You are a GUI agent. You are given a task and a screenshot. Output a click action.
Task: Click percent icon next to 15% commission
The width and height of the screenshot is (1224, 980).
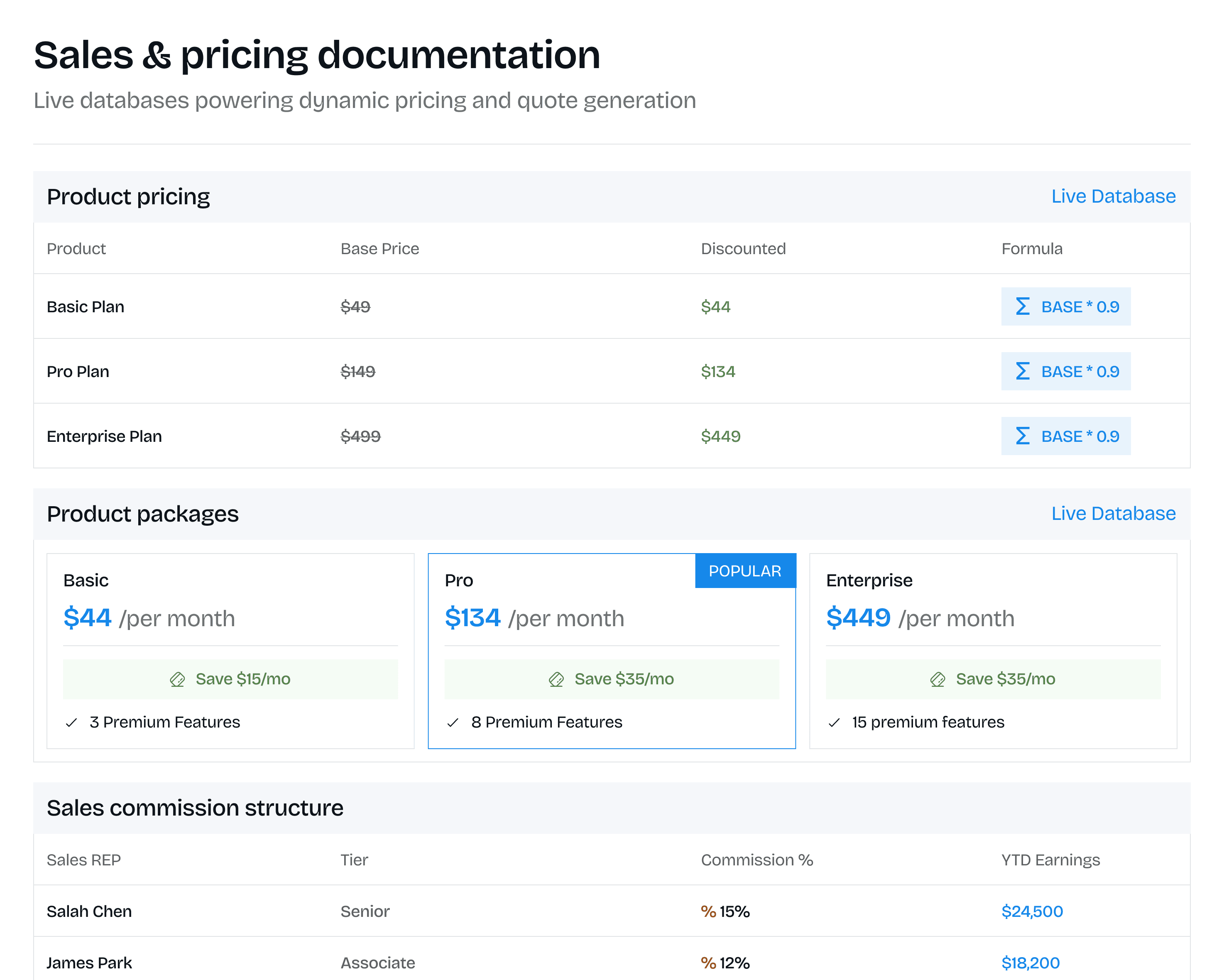click(x=708, y=911)
